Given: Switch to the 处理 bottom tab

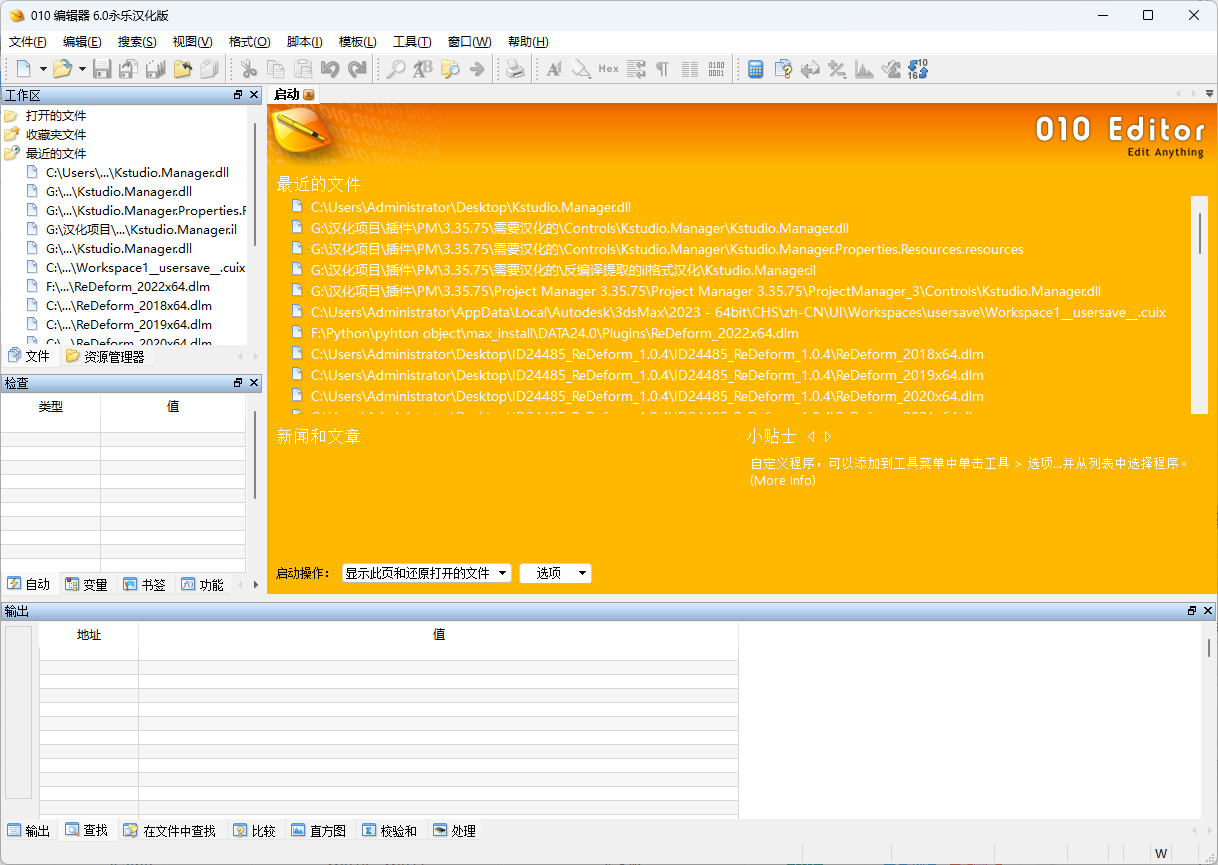Looking at the screenshot, I should pos(454,830).
